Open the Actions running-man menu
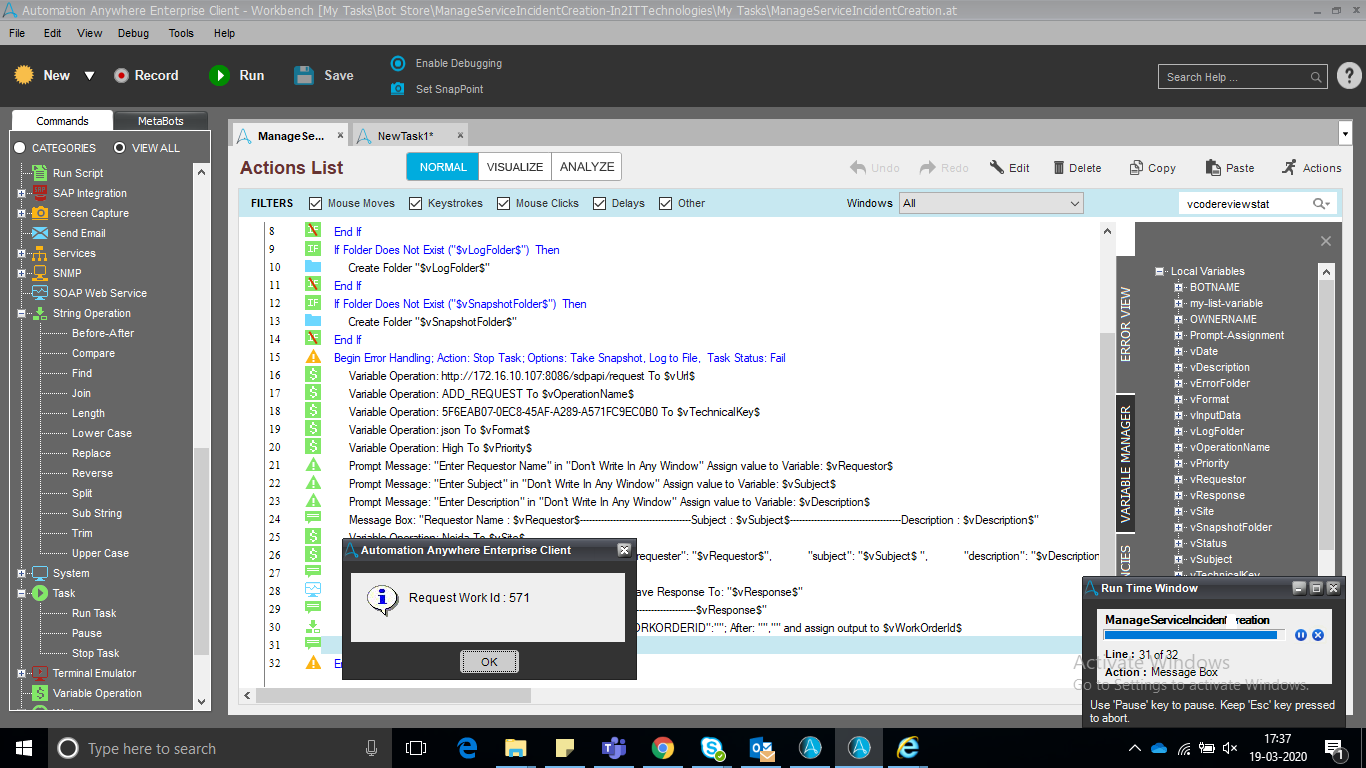 [1289, 167]
